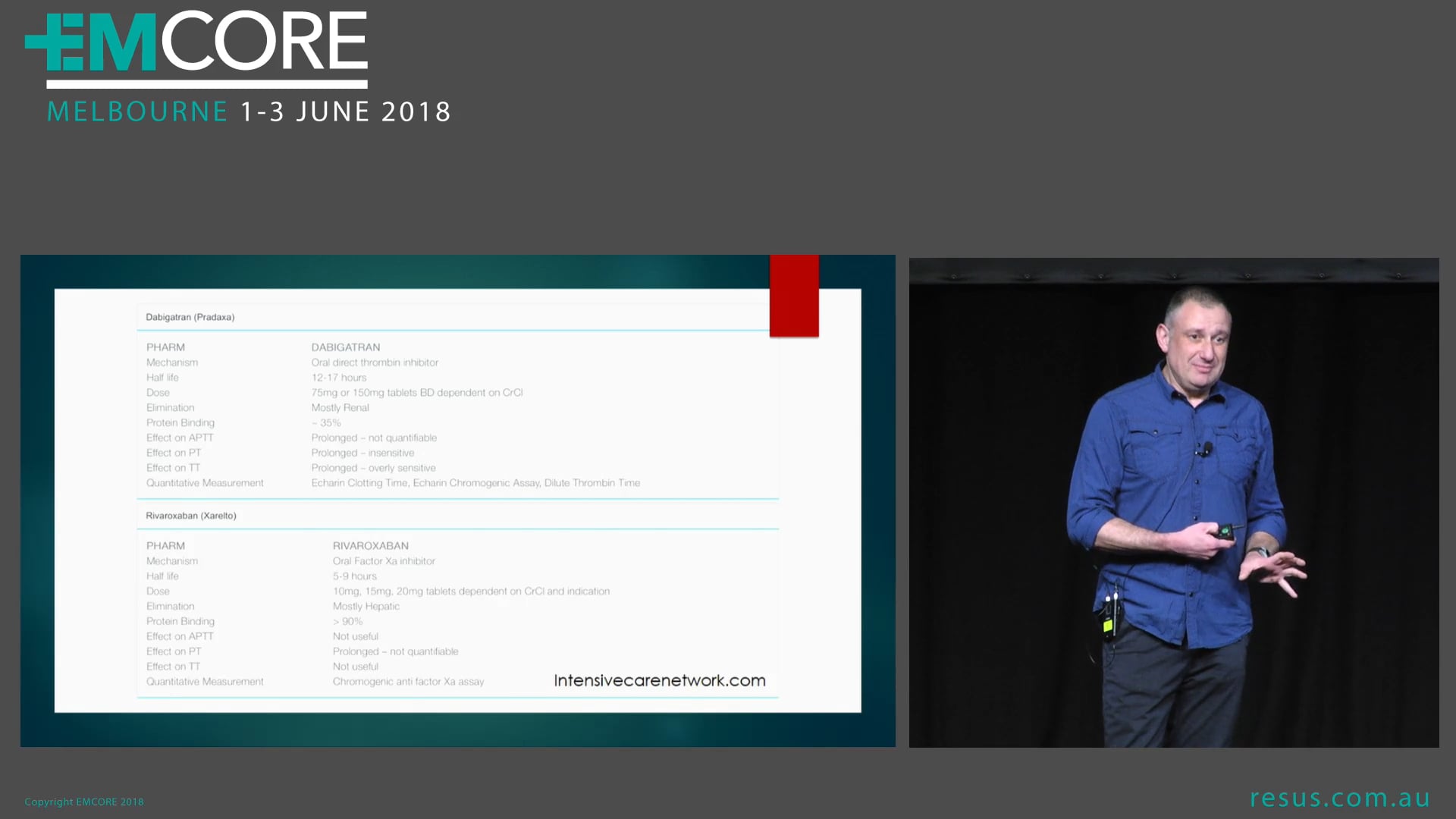This screenshot has height=819, width=1456.
Task: Click the red bookmark ribbon on the slide
Action: pos(794,296)
